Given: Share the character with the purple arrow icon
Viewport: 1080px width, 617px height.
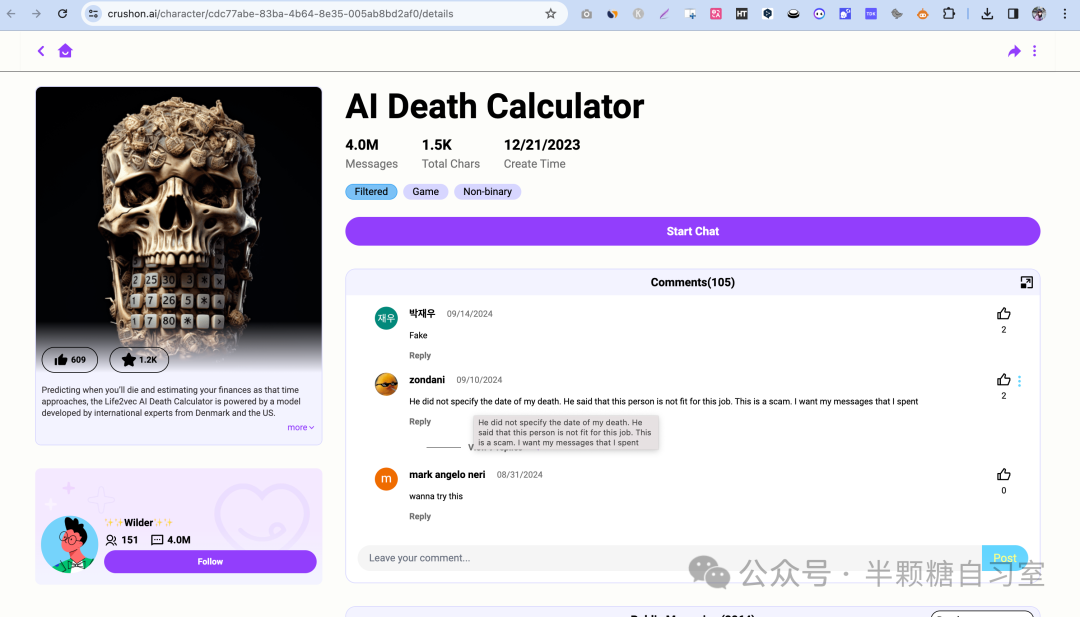Looking at the screenshot, I should click(1014, 51).
